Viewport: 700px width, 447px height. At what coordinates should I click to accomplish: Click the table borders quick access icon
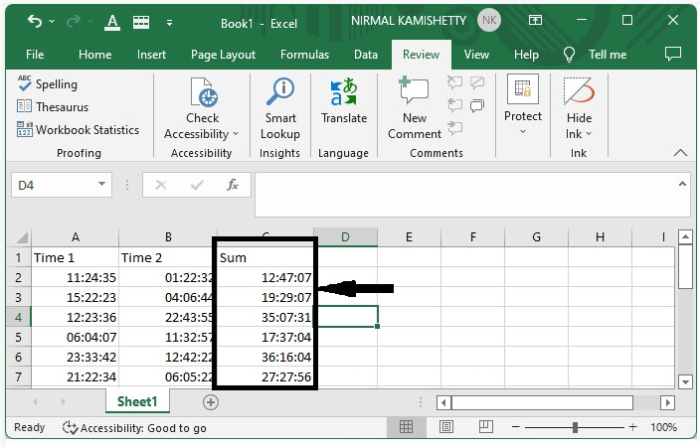pyautogui.click(x=141, y=22)
